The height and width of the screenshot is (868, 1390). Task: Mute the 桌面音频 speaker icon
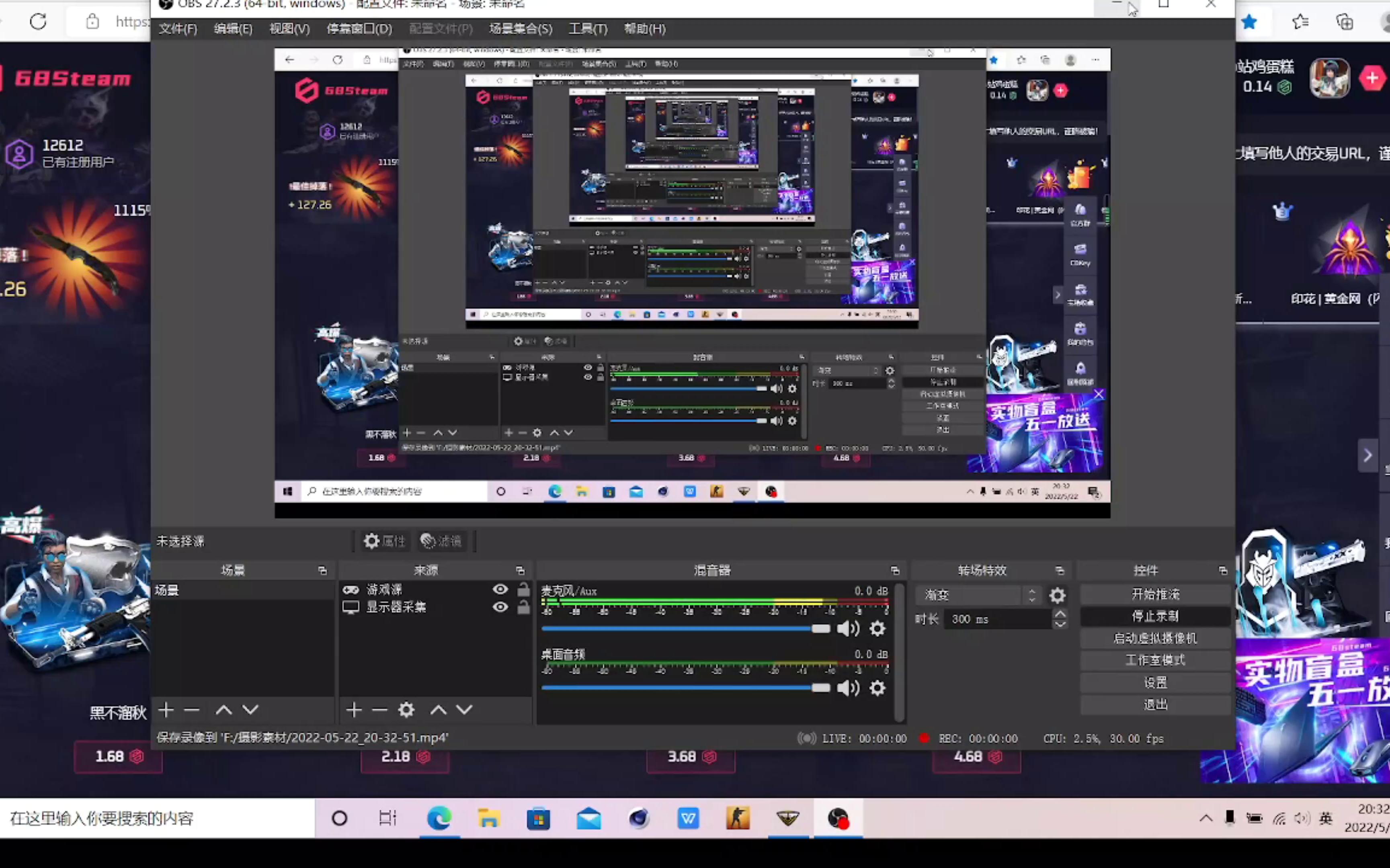click(x=848, y=688)
